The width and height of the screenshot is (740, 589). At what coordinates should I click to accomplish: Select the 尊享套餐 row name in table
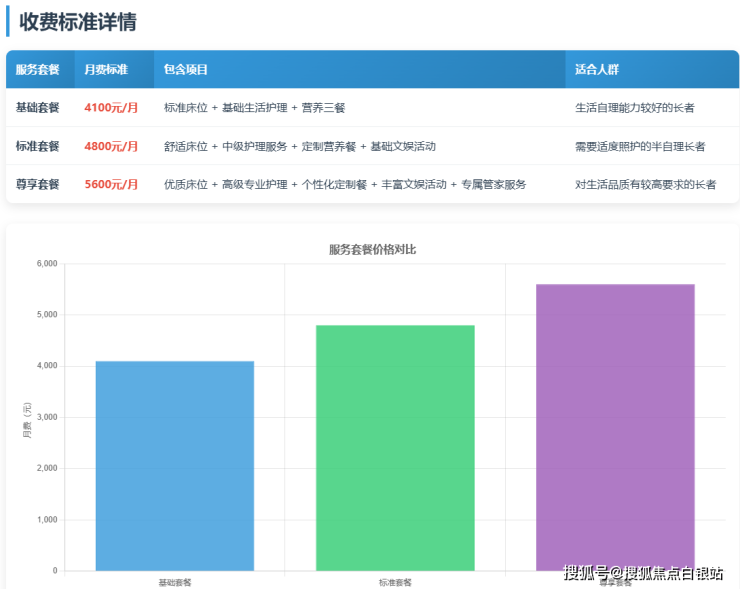pyautogui.click(x=38, y=184)
